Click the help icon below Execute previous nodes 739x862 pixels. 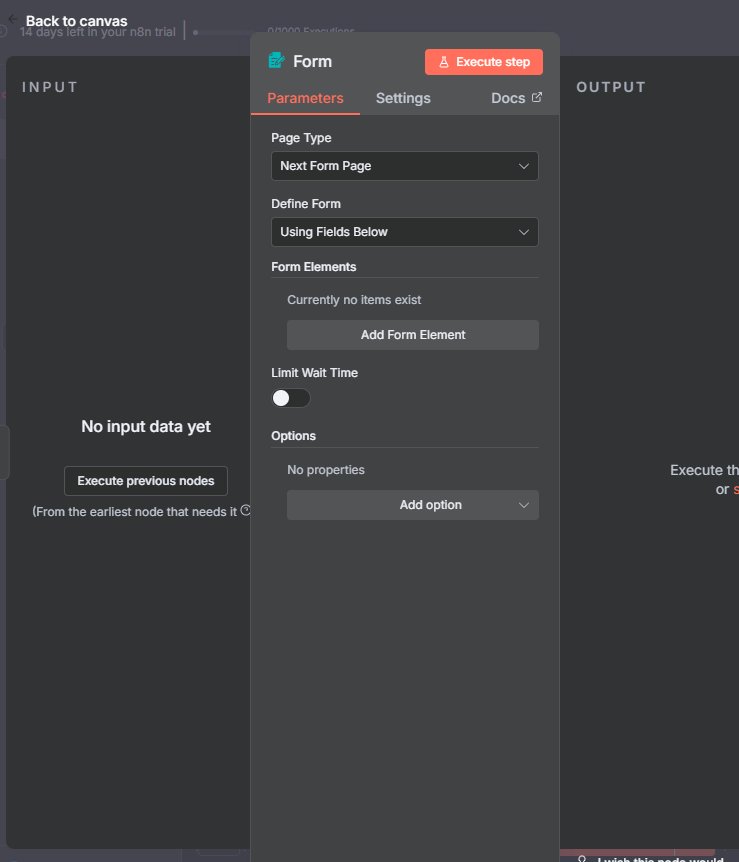point(246,511)
